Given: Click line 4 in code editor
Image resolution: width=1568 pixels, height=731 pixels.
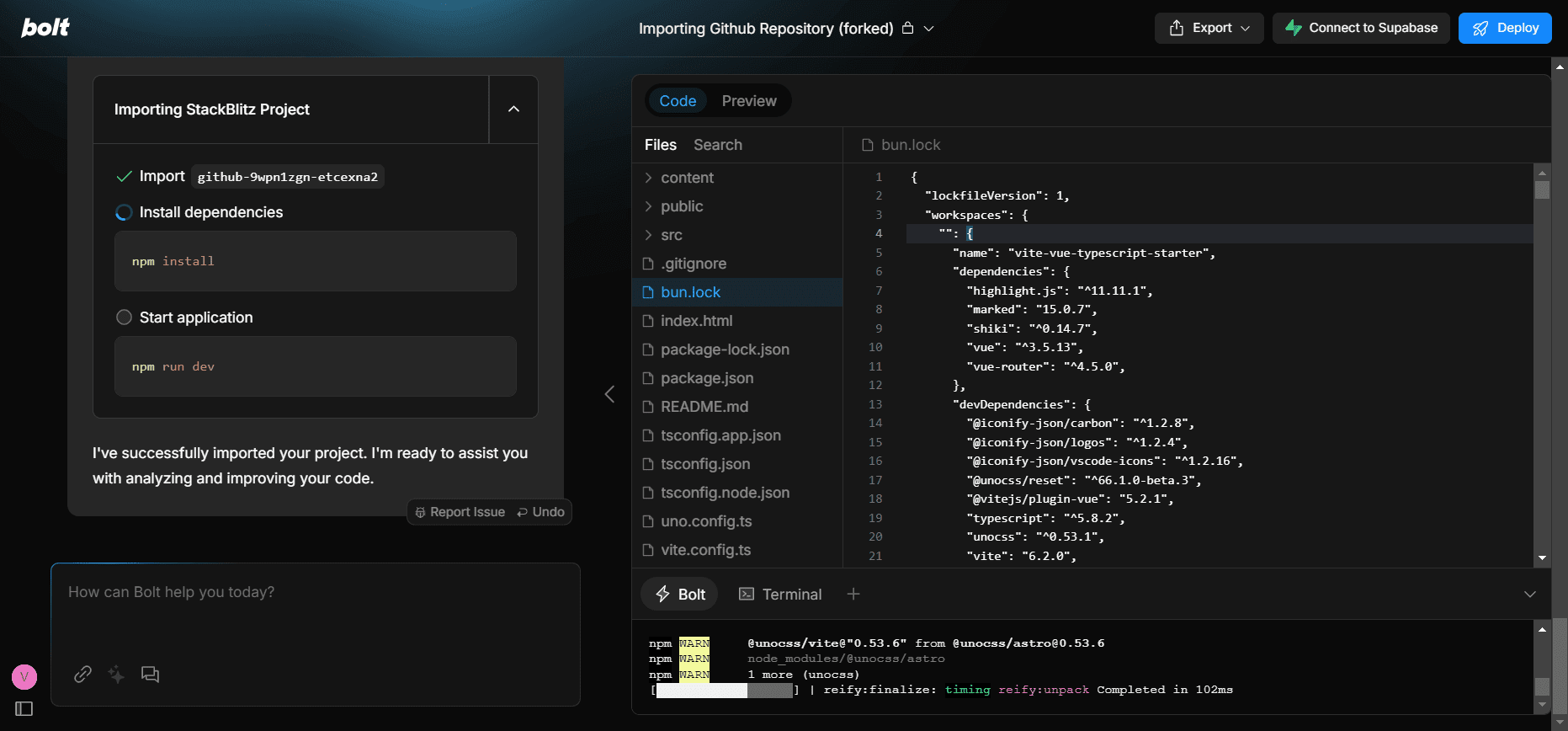Looking at the screenshot, I should point(1220,233).
